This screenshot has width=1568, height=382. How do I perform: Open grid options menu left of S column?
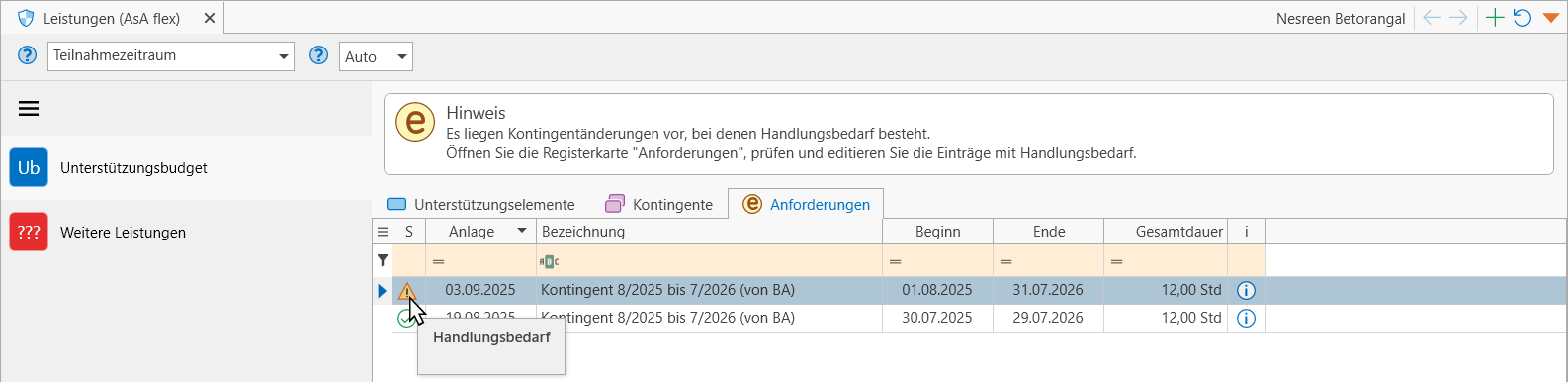pyautogui.click(x=383, y=231)
